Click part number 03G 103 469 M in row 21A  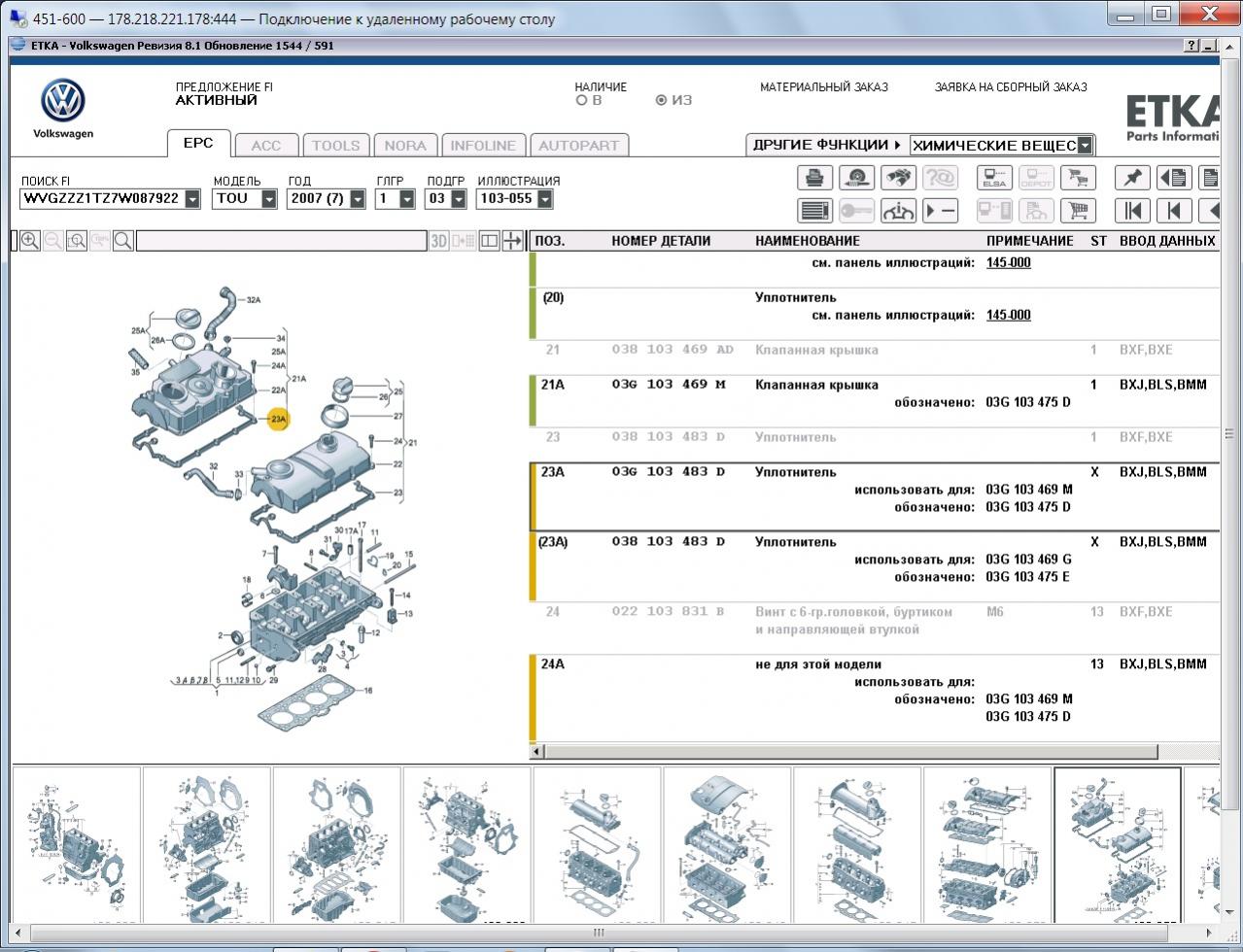(669, 385)
